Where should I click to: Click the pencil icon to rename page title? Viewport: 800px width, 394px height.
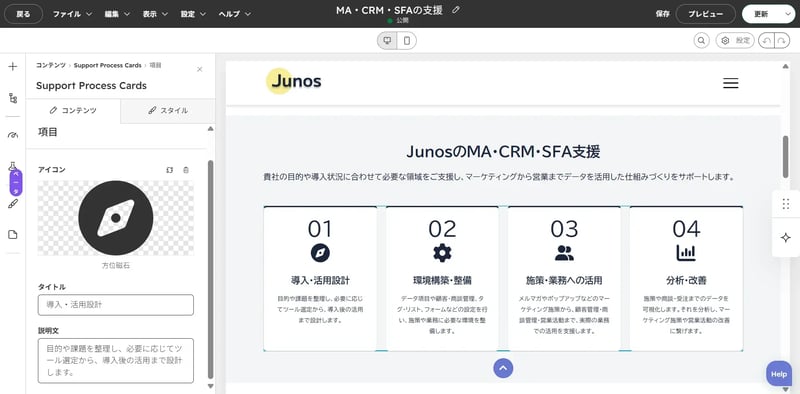click(456, 10)
